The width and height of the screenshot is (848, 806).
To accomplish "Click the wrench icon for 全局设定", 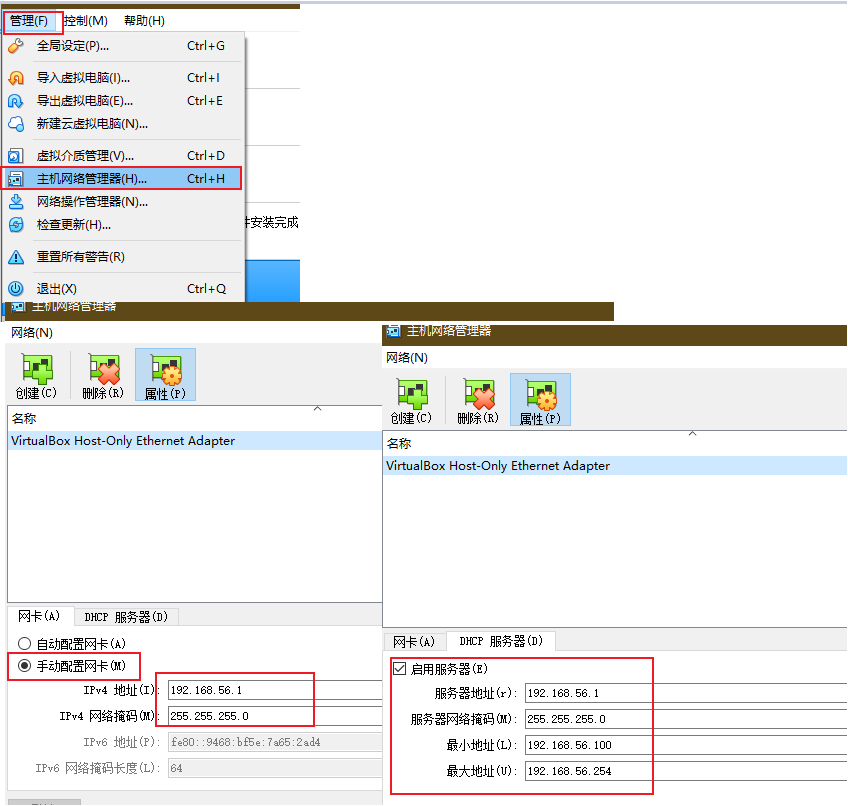I will point(16,46).
